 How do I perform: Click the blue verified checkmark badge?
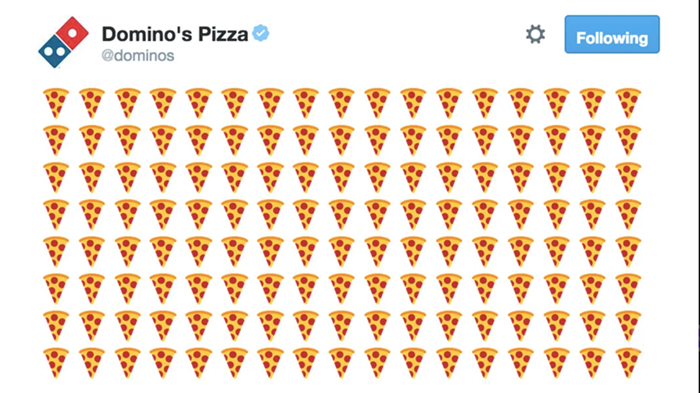click(261, 33)
